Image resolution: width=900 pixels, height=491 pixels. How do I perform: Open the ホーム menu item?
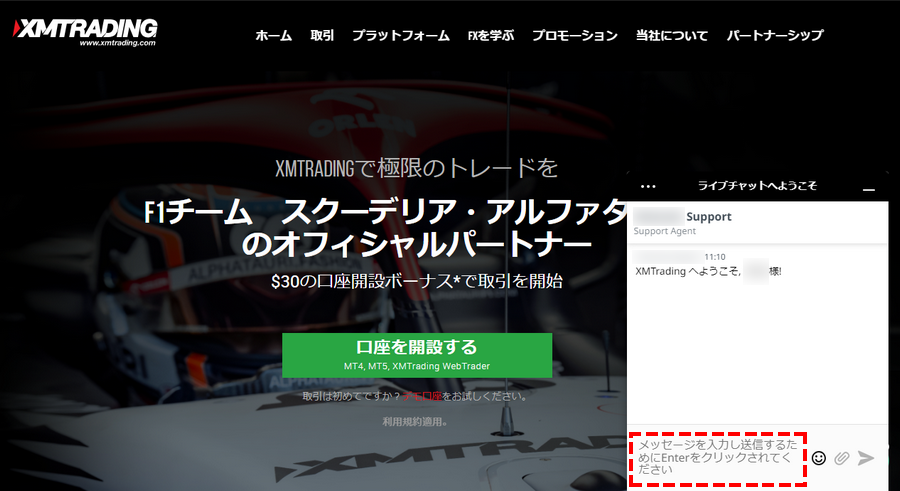(273, 36)
